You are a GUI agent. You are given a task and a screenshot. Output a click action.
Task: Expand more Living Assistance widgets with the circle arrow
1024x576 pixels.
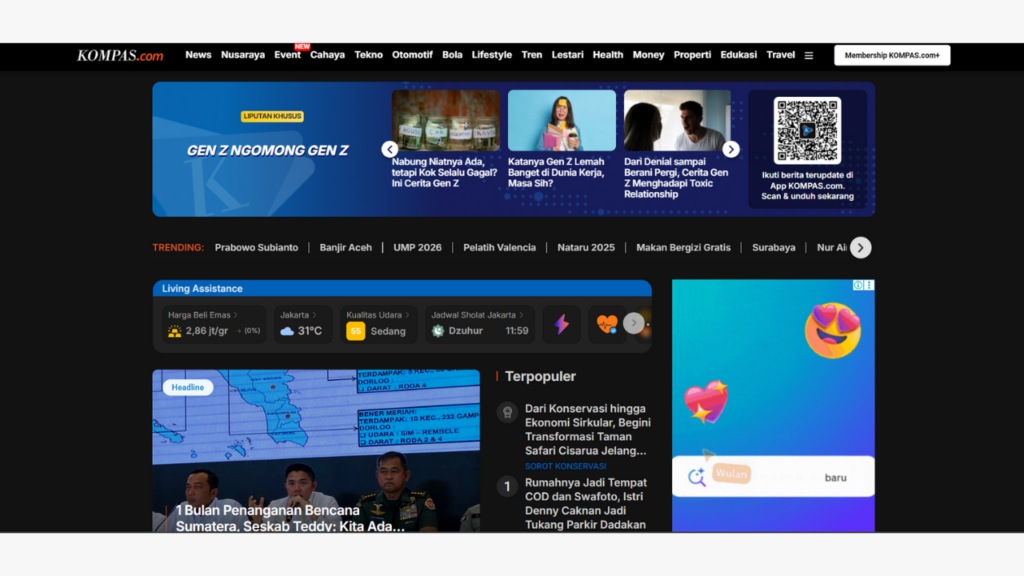tap(633, 323)
